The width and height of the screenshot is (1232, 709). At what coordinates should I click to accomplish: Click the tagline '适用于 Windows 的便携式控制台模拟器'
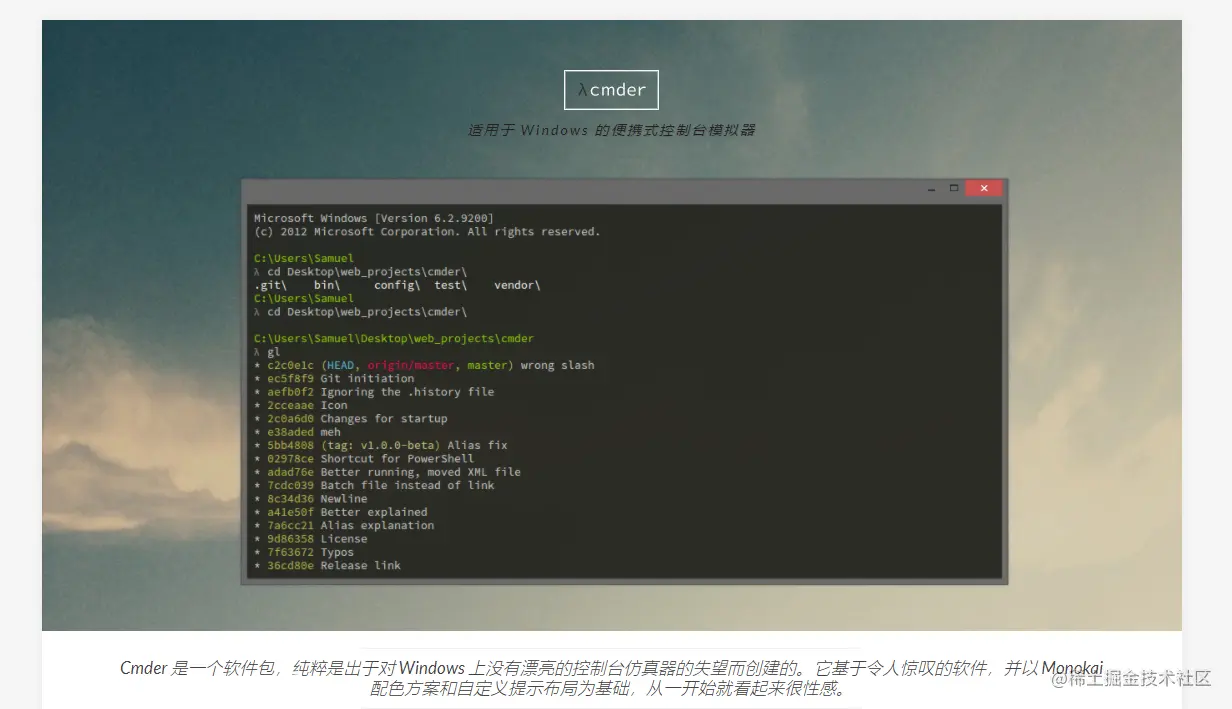611,130
